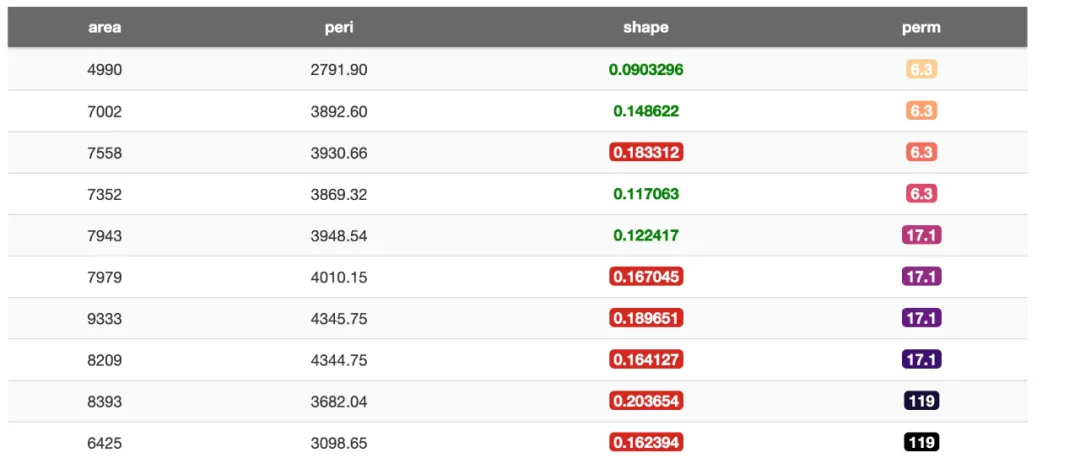The height and width of the screenshot is (469, 1080).
Task: Click peri value 4010.15
Action: [339, 277]
